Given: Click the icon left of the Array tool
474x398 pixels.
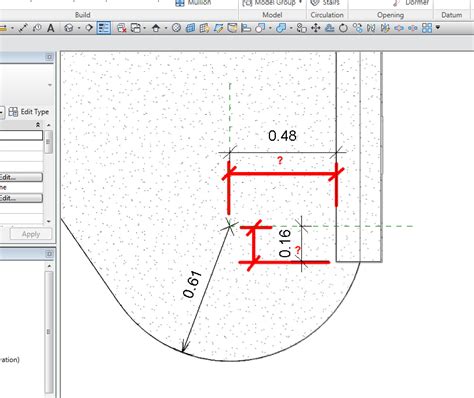Looking at the screenshot, I should click(x=413, y=28).
